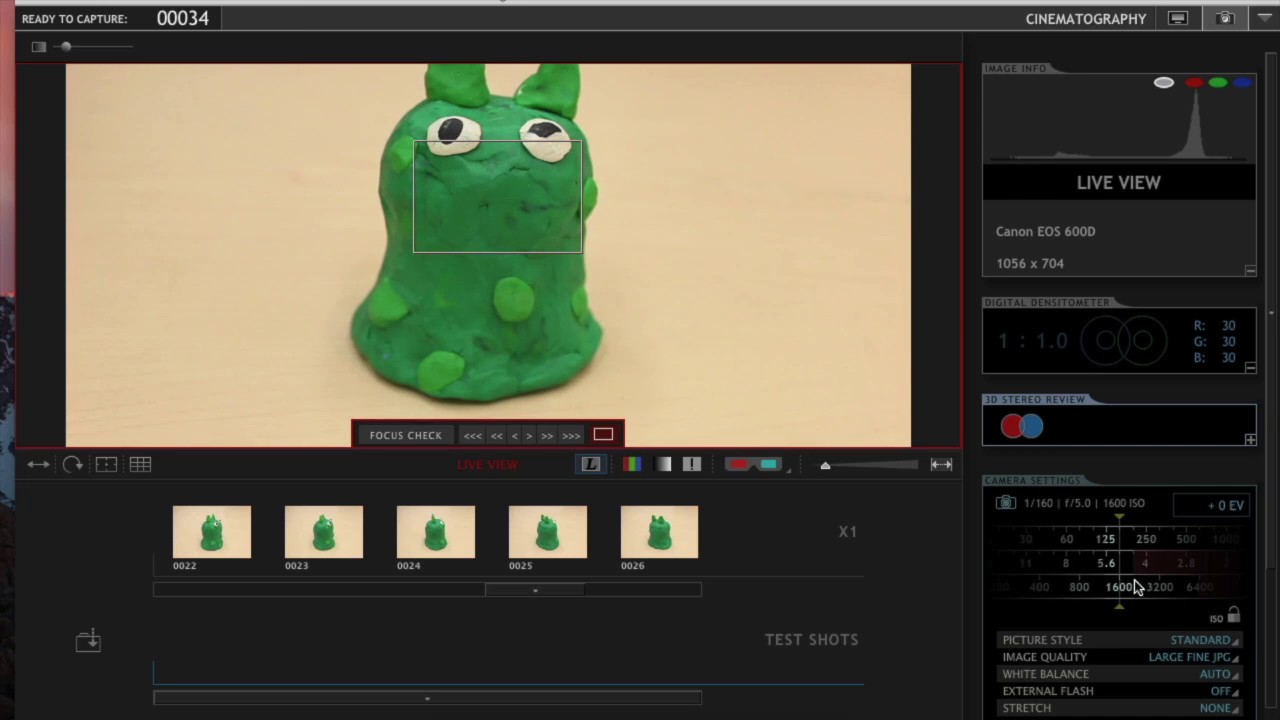Viewport: 1280px width, 720px height.
Task: Click the zoom slider triangle handle
Action: pyautogui.click(x=825, y=465)
